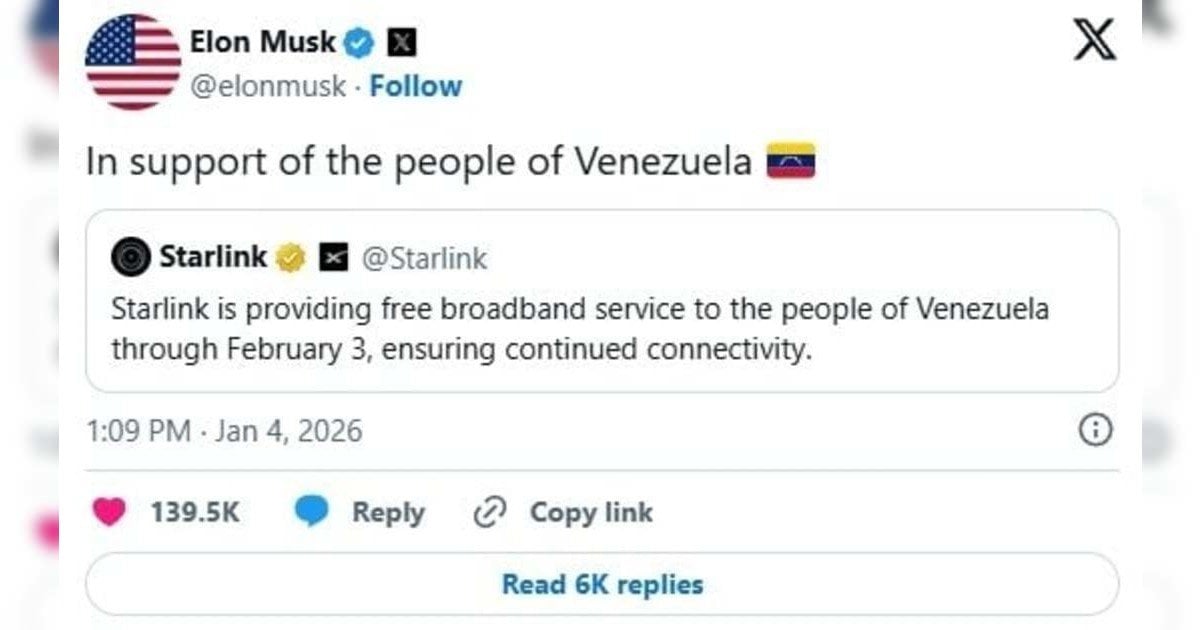Open the quoted Starlink post text

580,328
